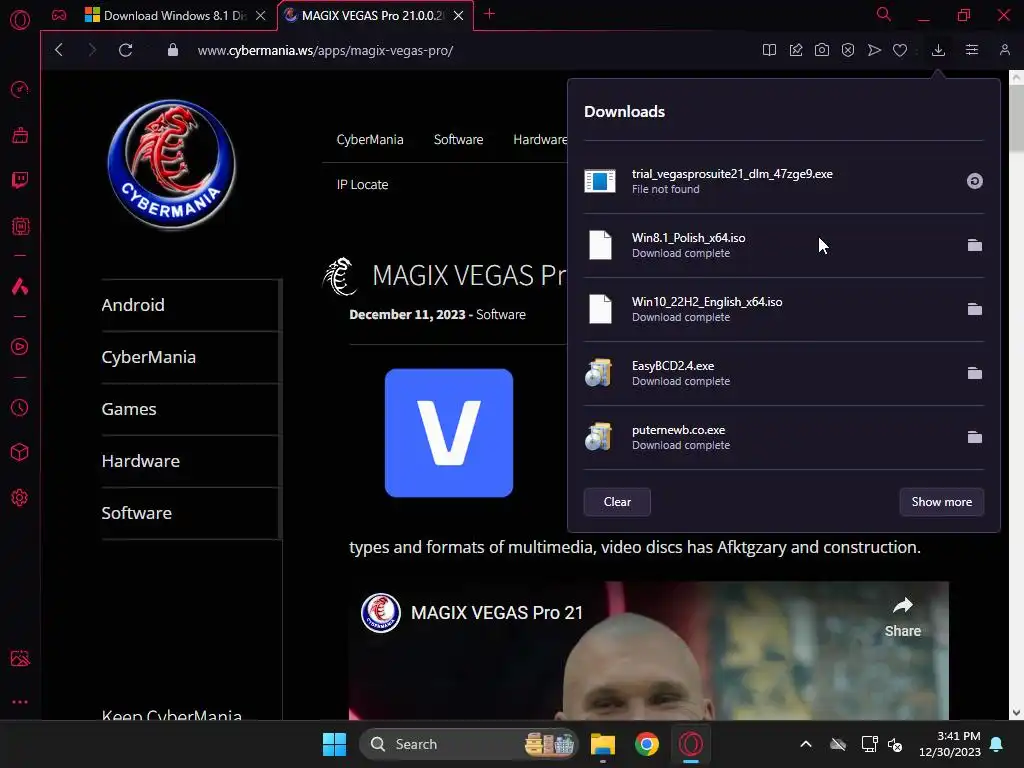Viewport: 1024px width, 768px height.
Task: Click the taskbar Search box
Action: [x=468, y=744]
